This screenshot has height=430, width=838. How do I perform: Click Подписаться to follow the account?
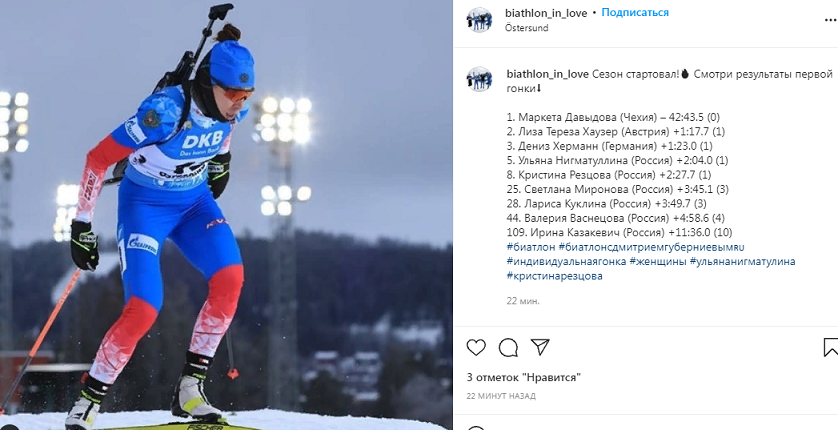tap(635, 12)
